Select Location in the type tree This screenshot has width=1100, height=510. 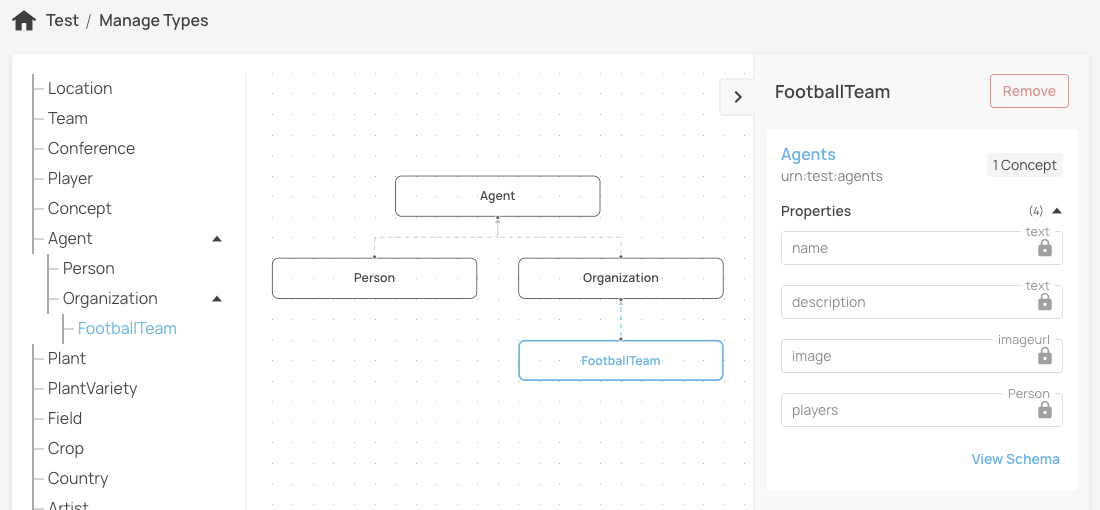tap(80, 89)
